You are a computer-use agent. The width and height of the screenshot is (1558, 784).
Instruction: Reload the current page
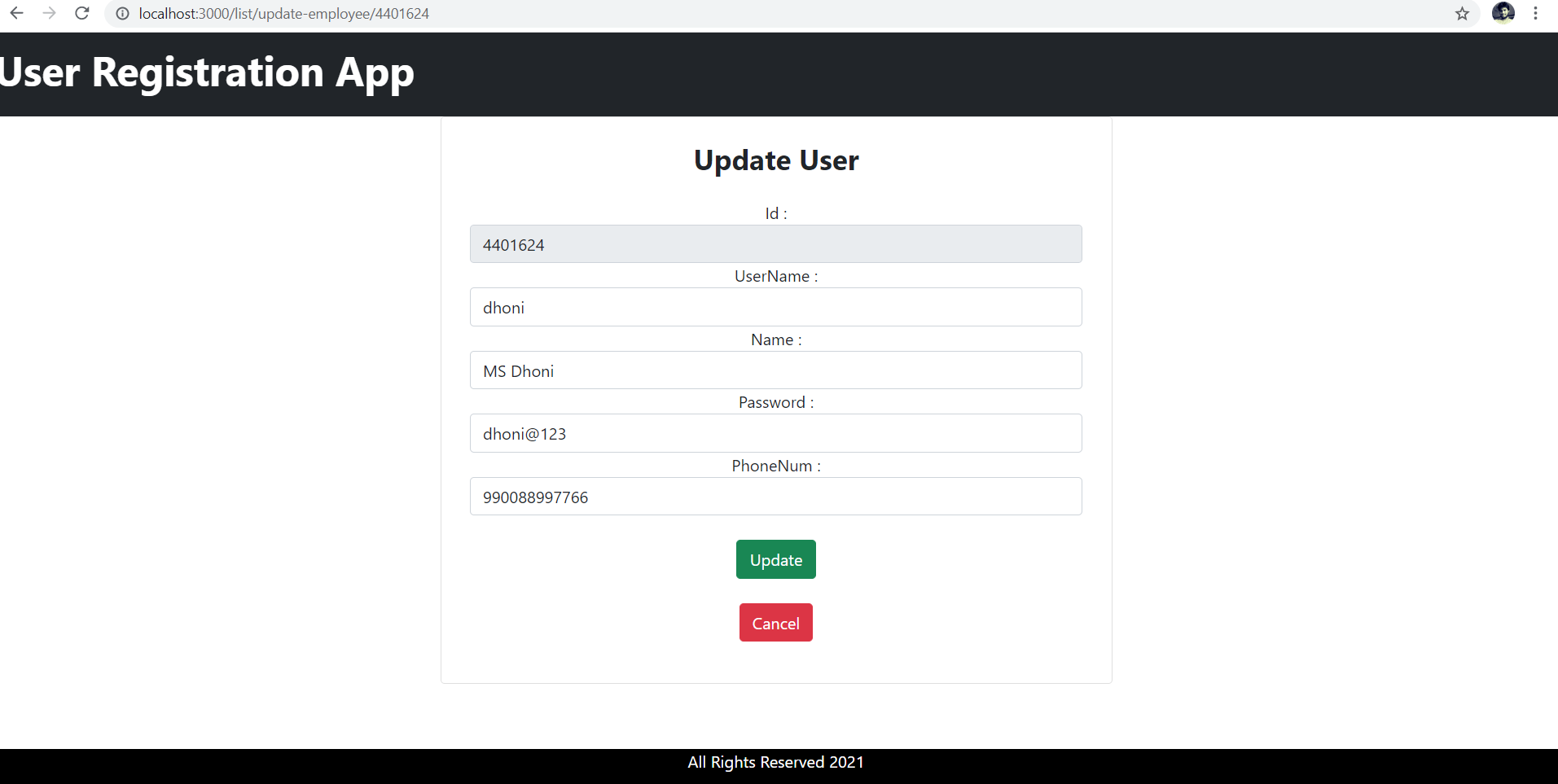[x=81, y=13]
